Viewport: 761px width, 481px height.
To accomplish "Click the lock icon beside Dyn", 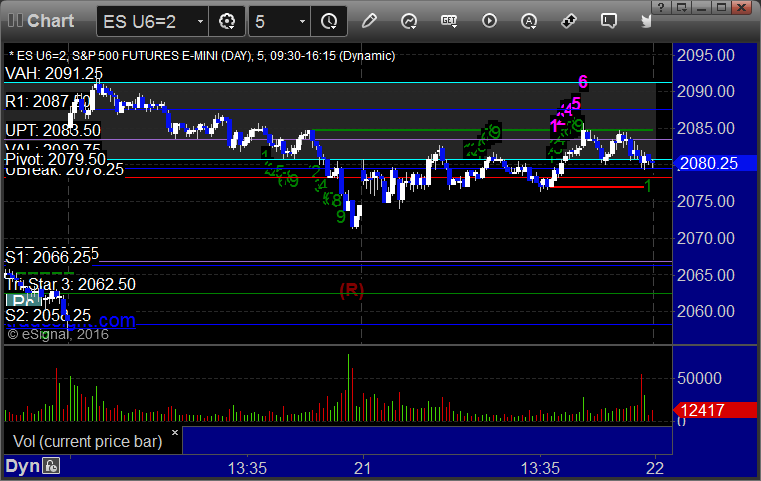I will point(51,466).
